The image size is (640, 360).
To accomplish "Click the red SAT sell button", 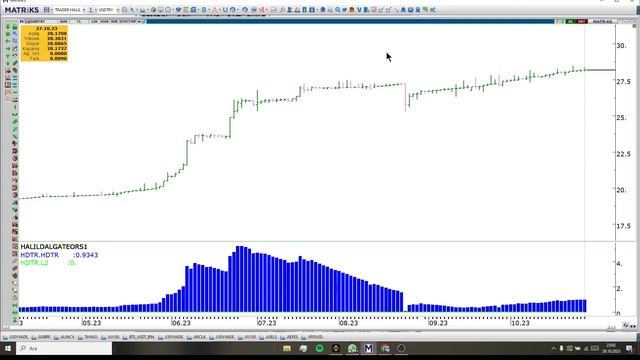I will click(582, 21).
